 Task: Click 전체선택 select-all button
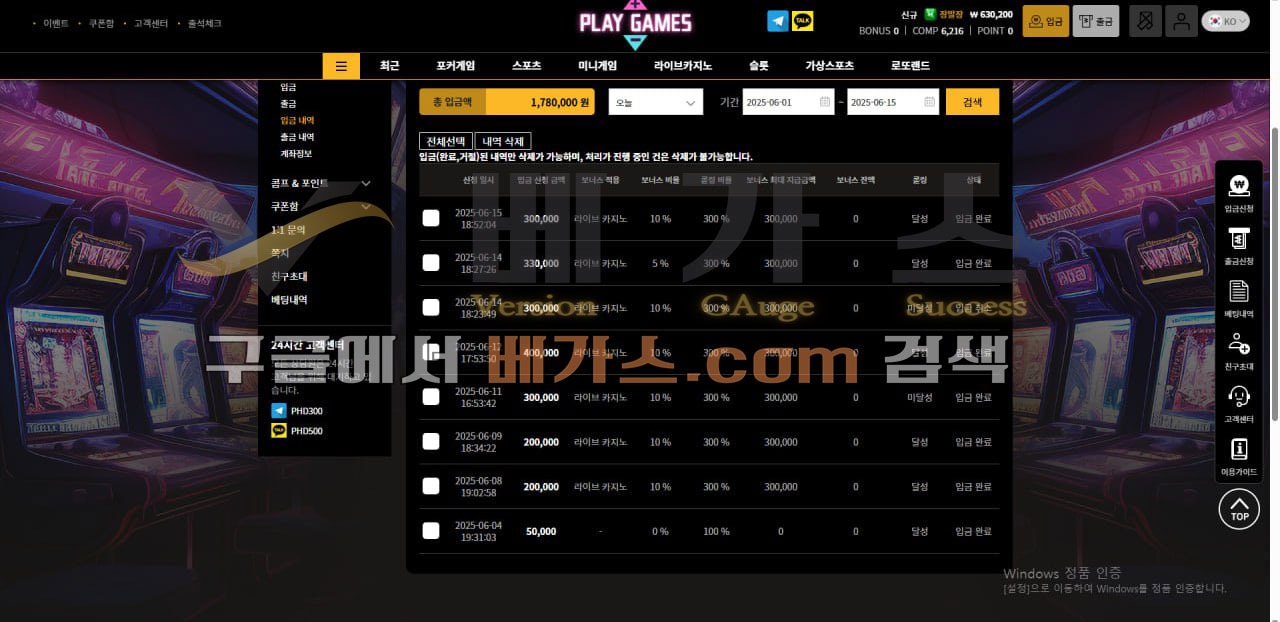[x=446, y=142]
